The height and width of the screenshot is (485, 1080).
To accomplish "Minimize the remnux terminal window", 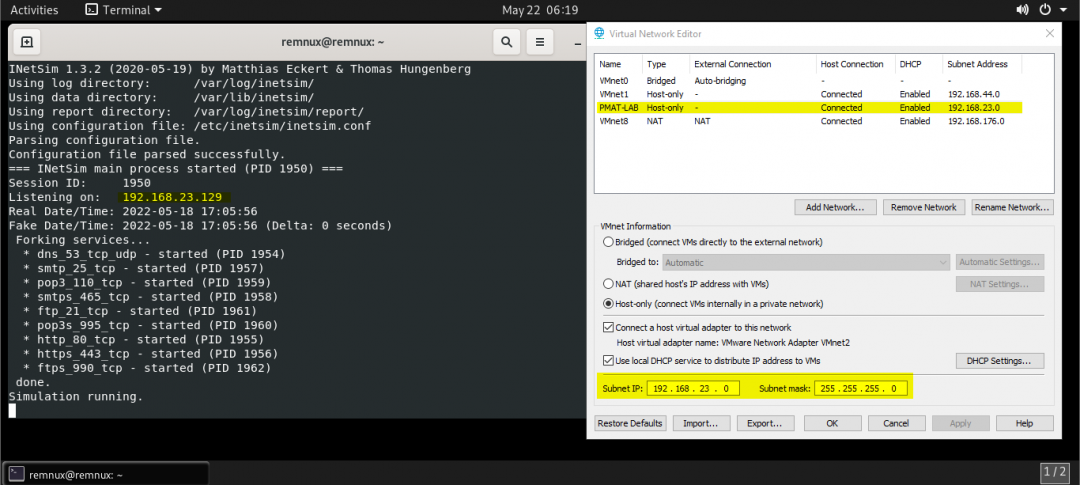I will [x=578, y=43].
